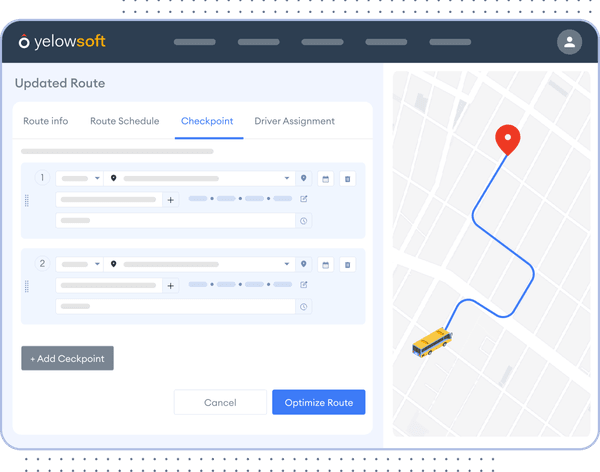Image resolution: width=600 pixels, height=472 pixels.
Task: Click edit icon in checkpoint 1
Action: (x=303, y=199)
